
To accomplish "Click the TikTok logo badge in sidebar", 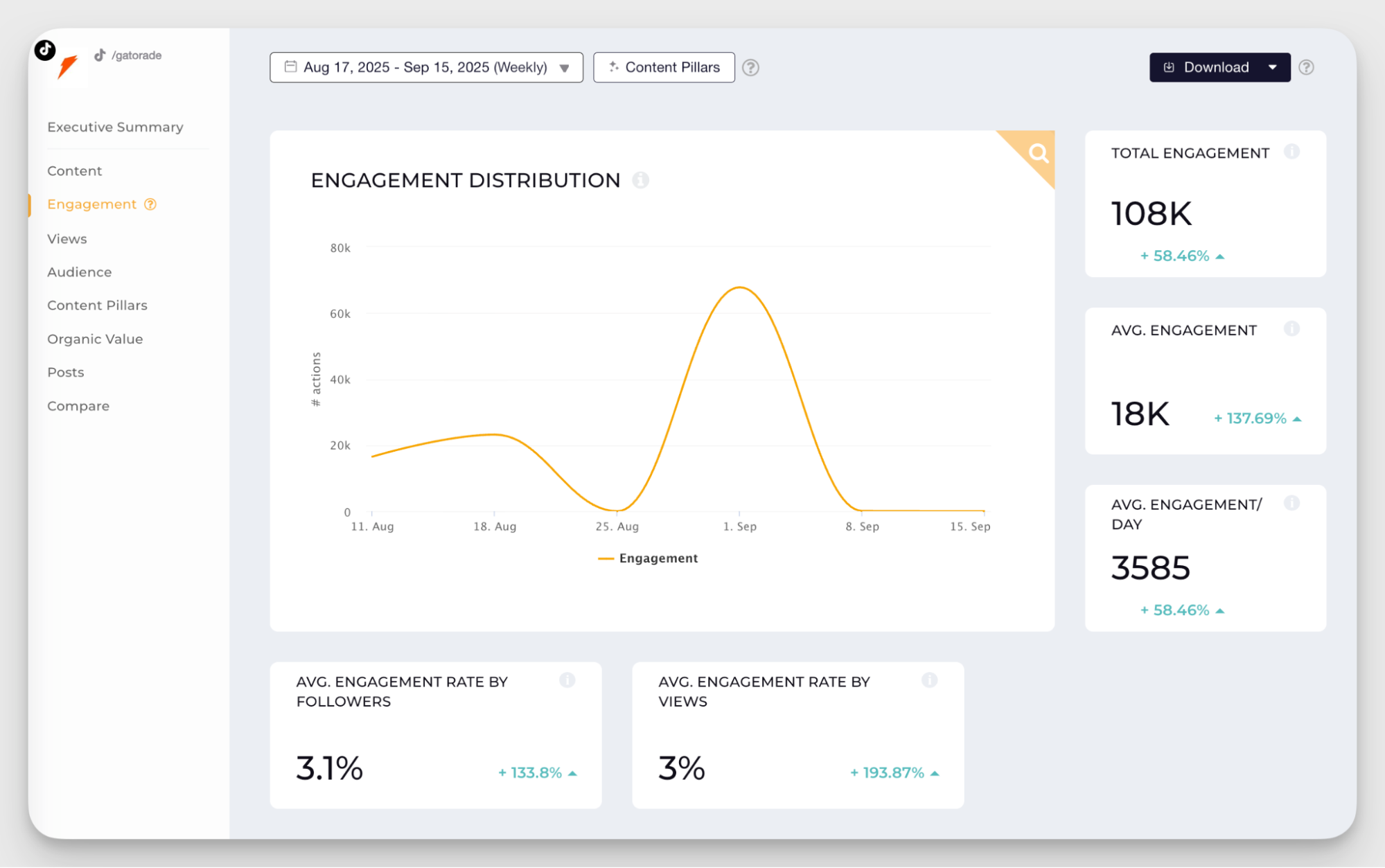I will point(45,50).
